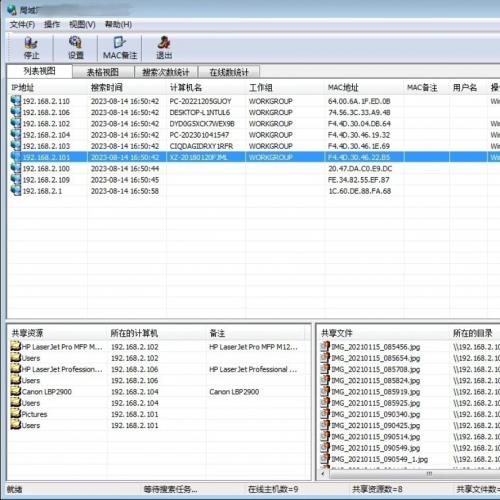Click the computer icon for 192.168.2.100
Image resolution: width=500 pixels, height=500 pixels.
point(16,168)
